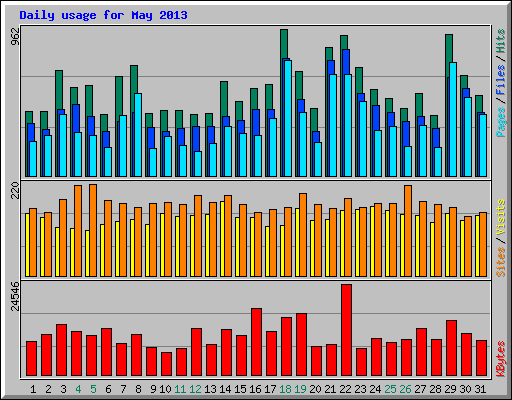The image size is (512, 400).
Task: Click day label 1 on the x-axis
Action: (x=33, y=389)
